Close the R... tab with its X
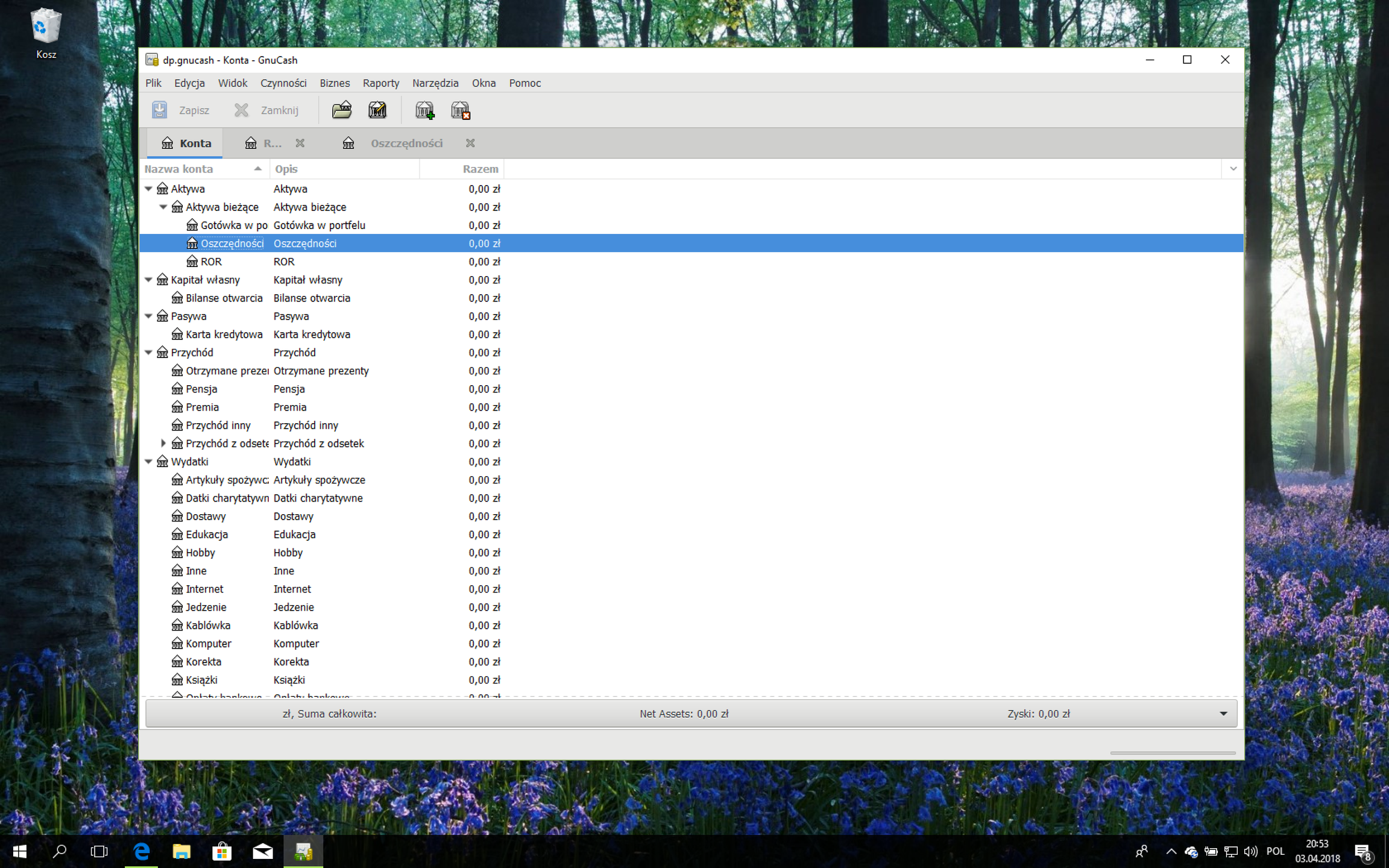The height and width of the screenshot is (868, 1389). (300, 143)
